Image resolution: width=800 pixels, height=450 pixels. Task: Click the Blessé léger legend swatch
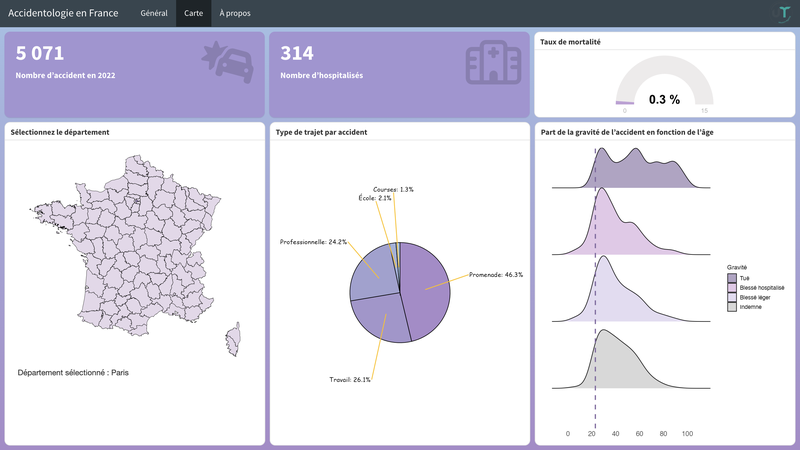tap(732, 297)
